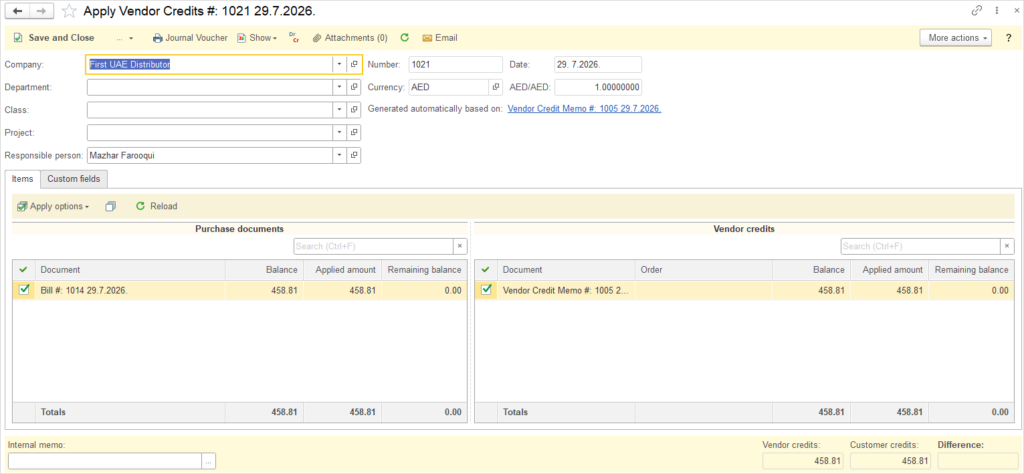Click the Customer credits total field
This screenshot has width=1024, height=474.
(890, 461)
